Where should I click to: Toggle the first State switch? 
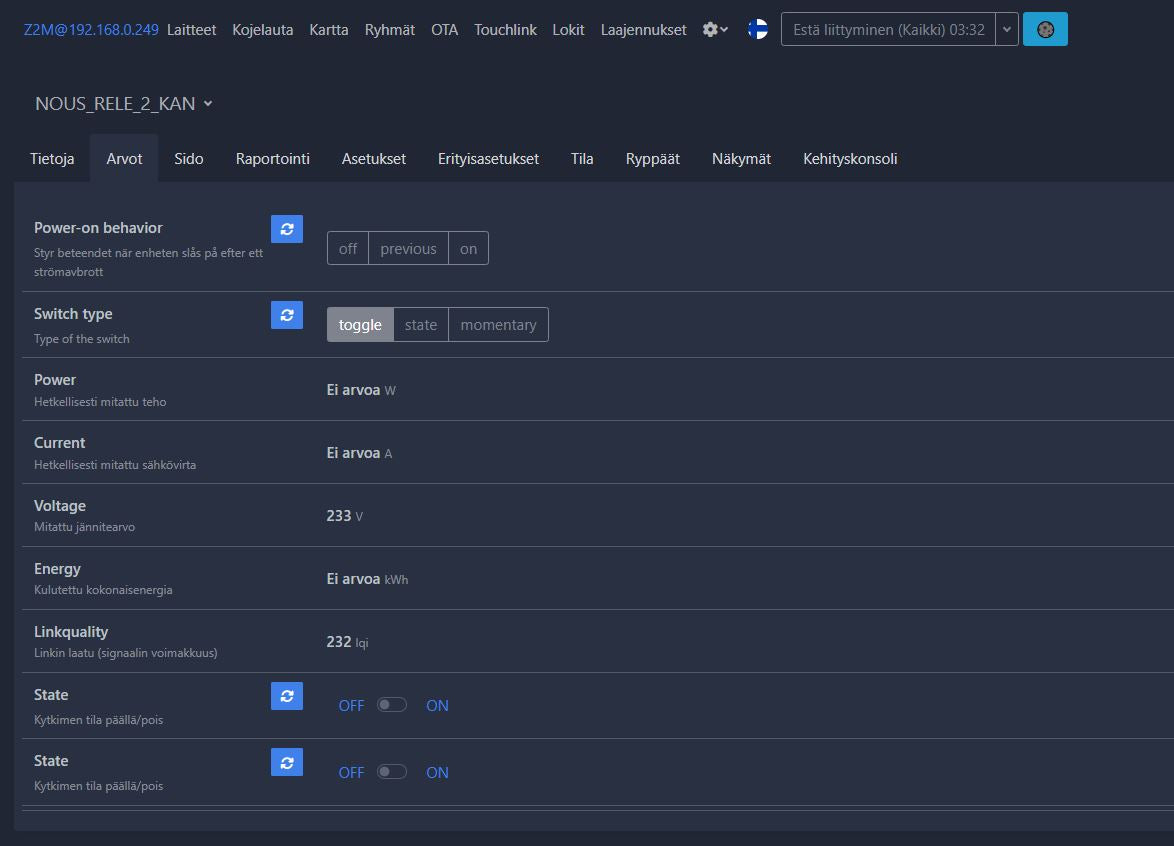[392, 705]
